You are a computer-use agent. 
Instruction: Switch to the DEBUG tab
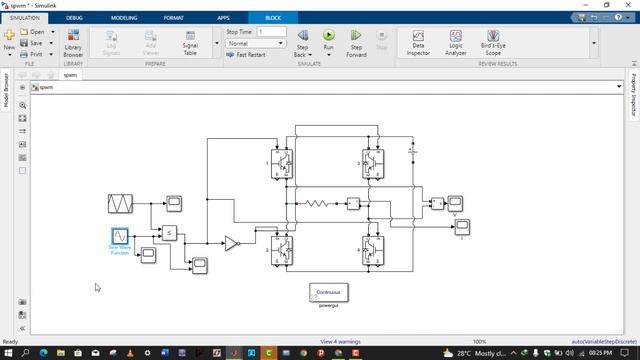click(x=74, y=18)
